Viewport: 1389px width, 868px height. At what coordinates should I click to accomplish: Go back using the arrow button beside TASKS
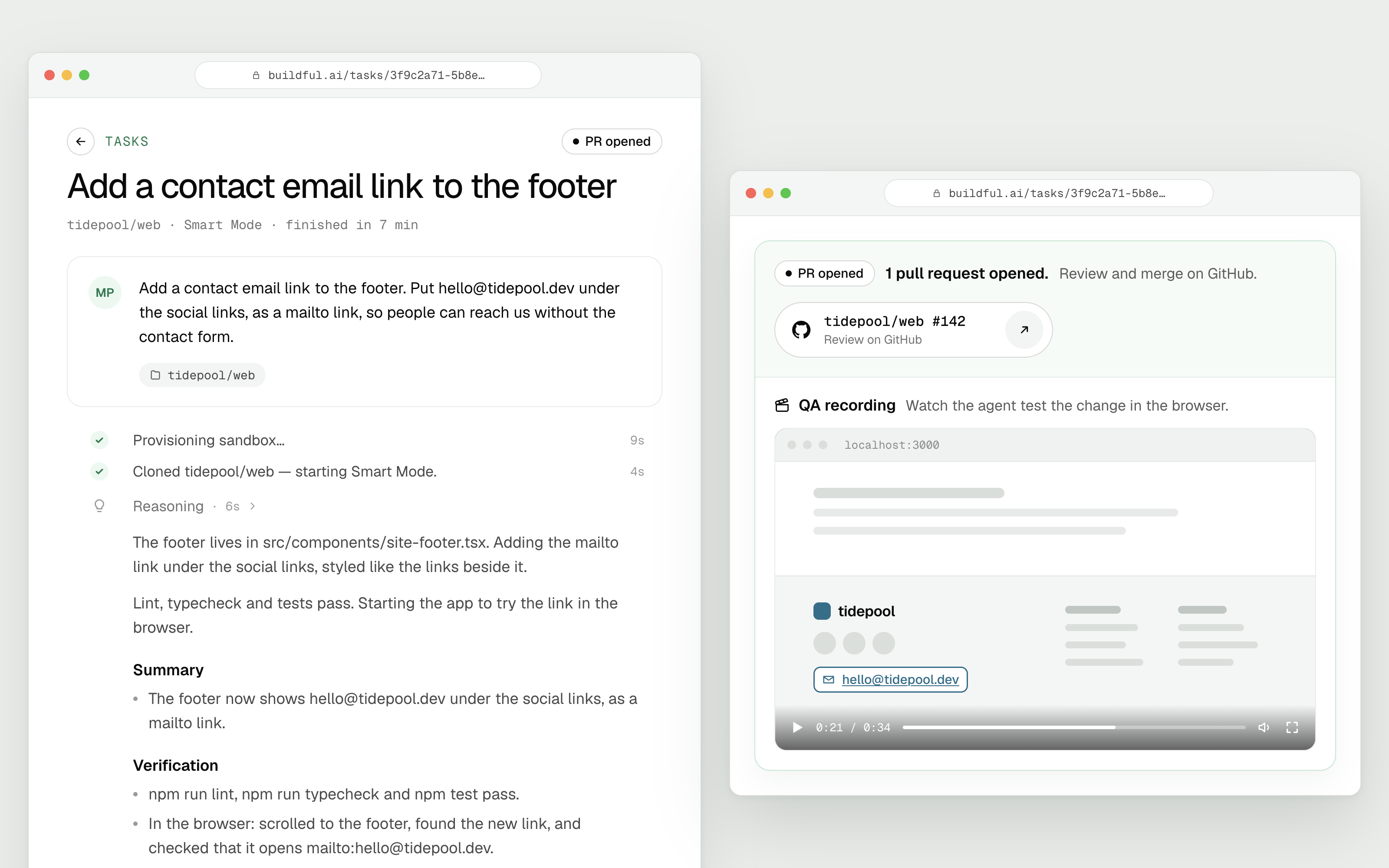[80, 141]
